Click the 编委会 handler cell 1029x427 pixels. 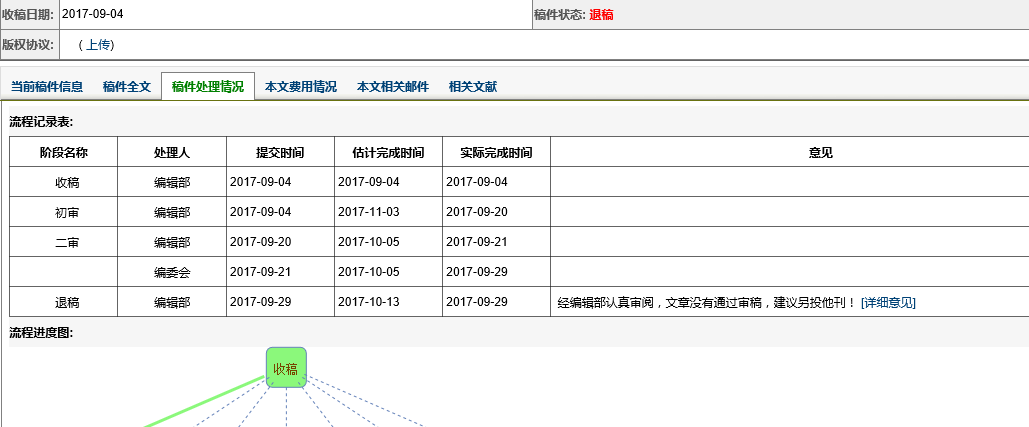tap(172, 272)
